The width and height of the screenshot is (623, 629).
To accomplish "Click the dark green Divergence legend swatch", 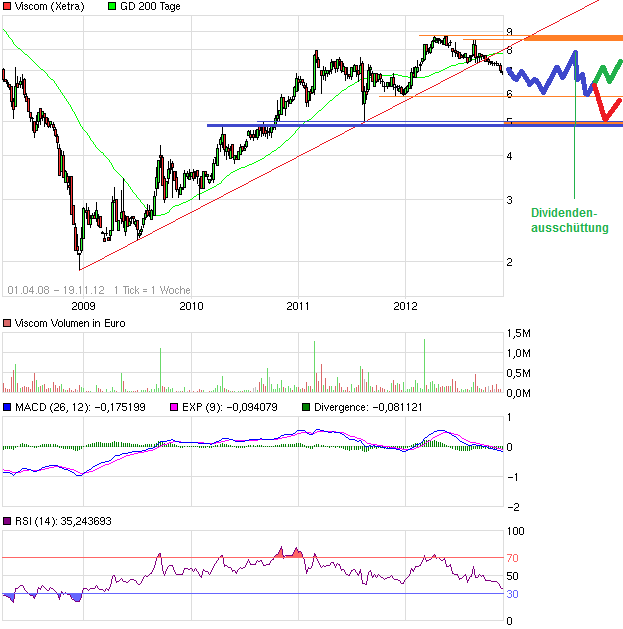I will 307,408.
